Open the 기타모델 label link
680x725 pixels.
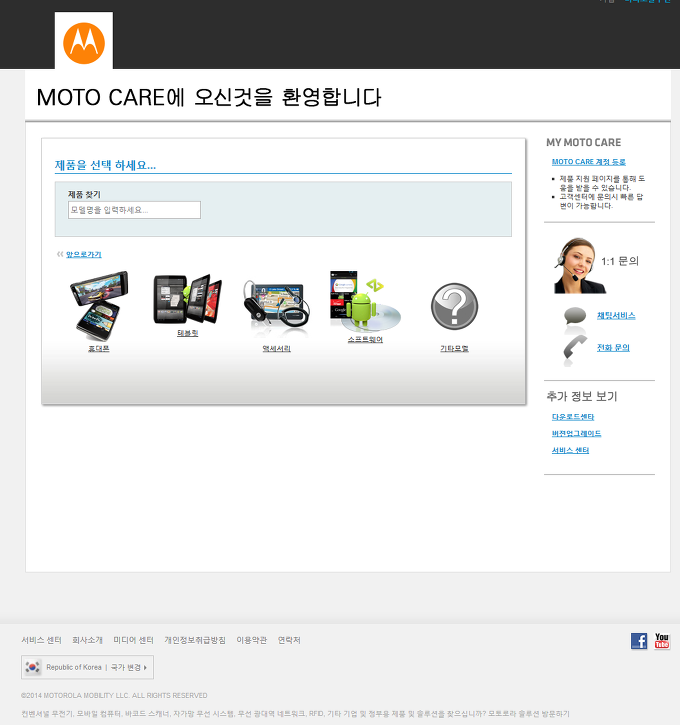454,349
